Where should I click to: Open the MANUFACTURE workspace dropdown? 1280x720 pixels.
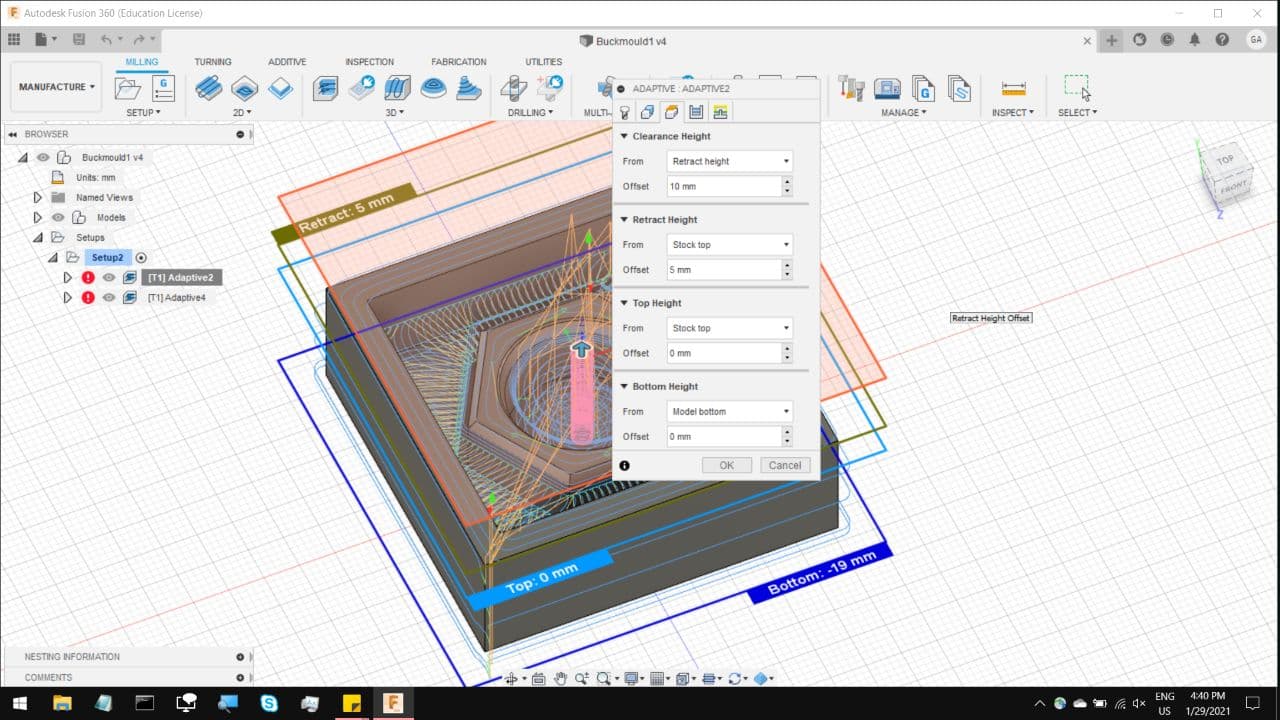click(56, 87)
